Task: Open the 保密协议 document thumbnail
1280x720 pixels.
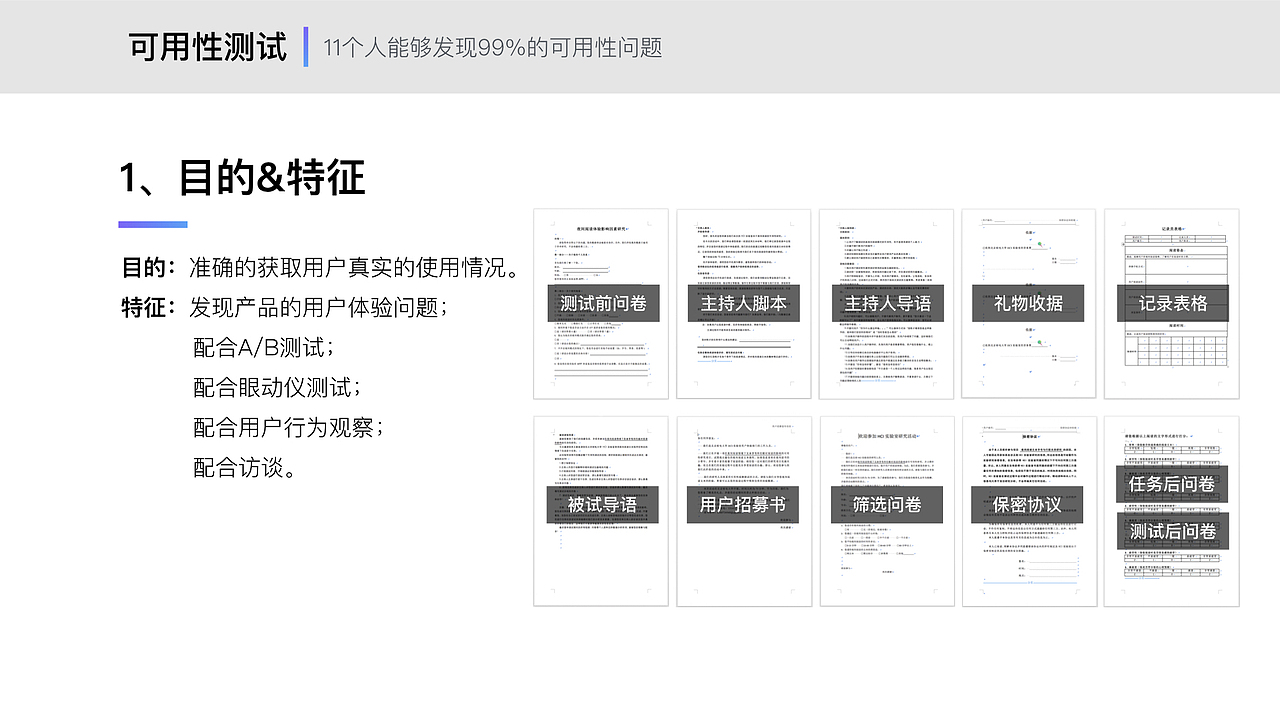Action: 1028,511
